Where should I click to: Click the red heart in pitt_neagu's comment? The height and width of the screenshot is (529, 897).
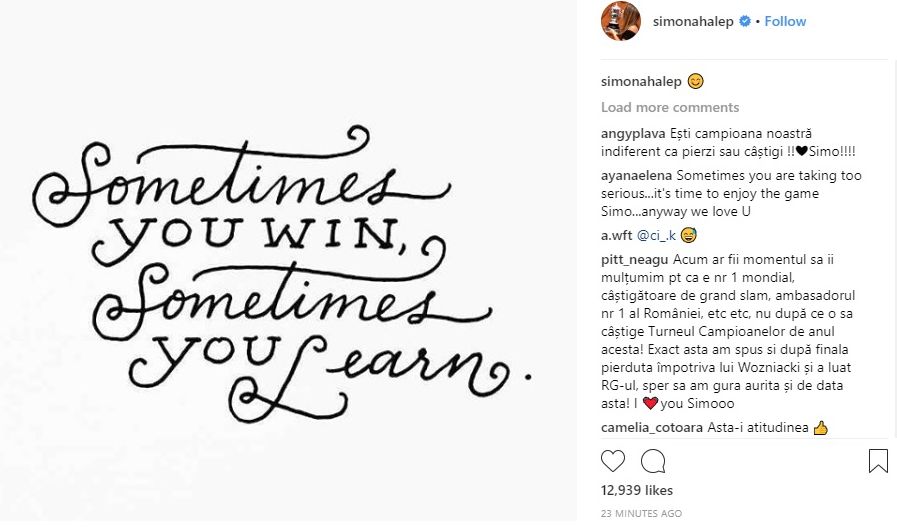coord(650,404)
